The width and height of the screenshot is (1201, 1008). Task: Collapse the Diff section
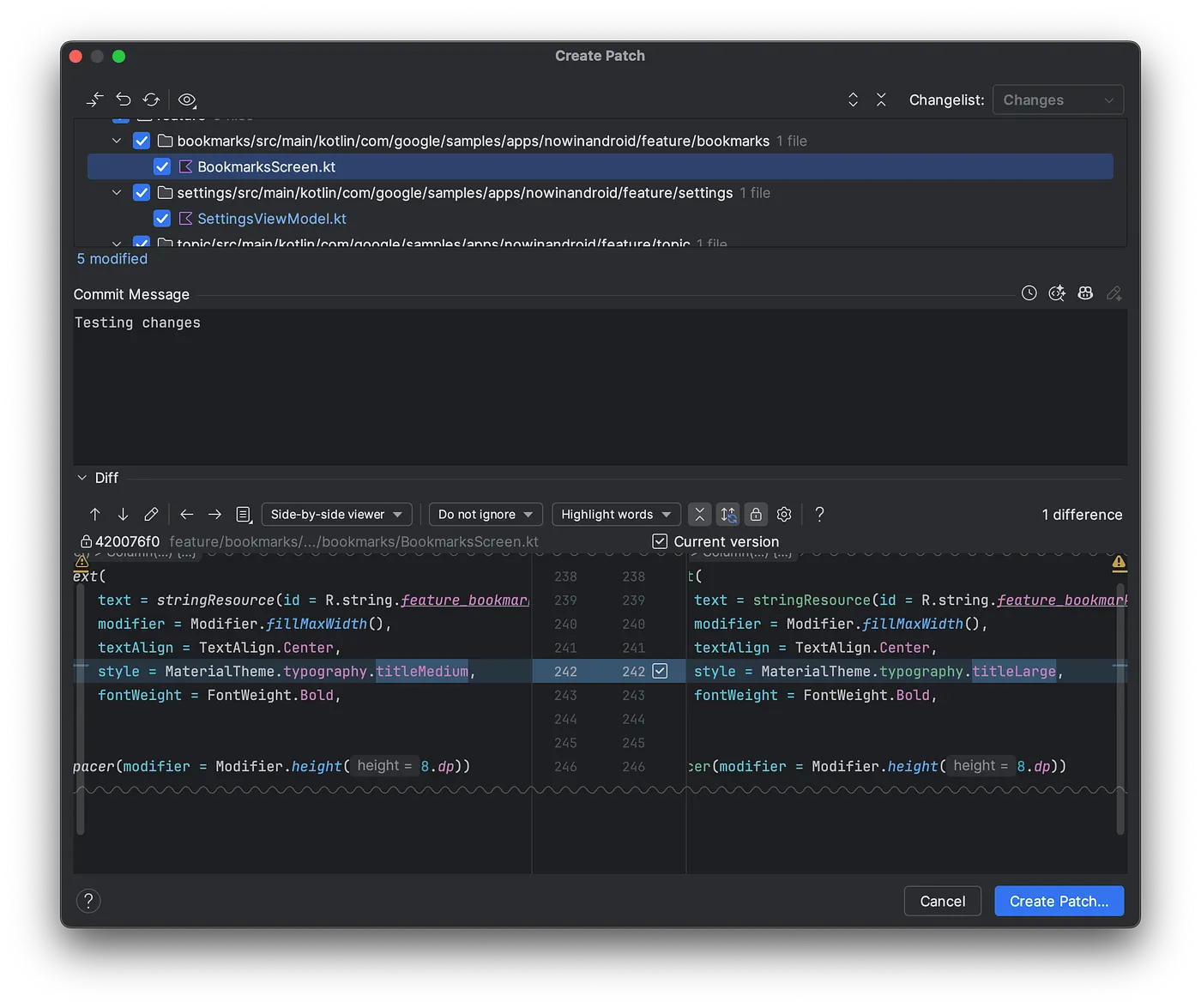tap(82, 478)
